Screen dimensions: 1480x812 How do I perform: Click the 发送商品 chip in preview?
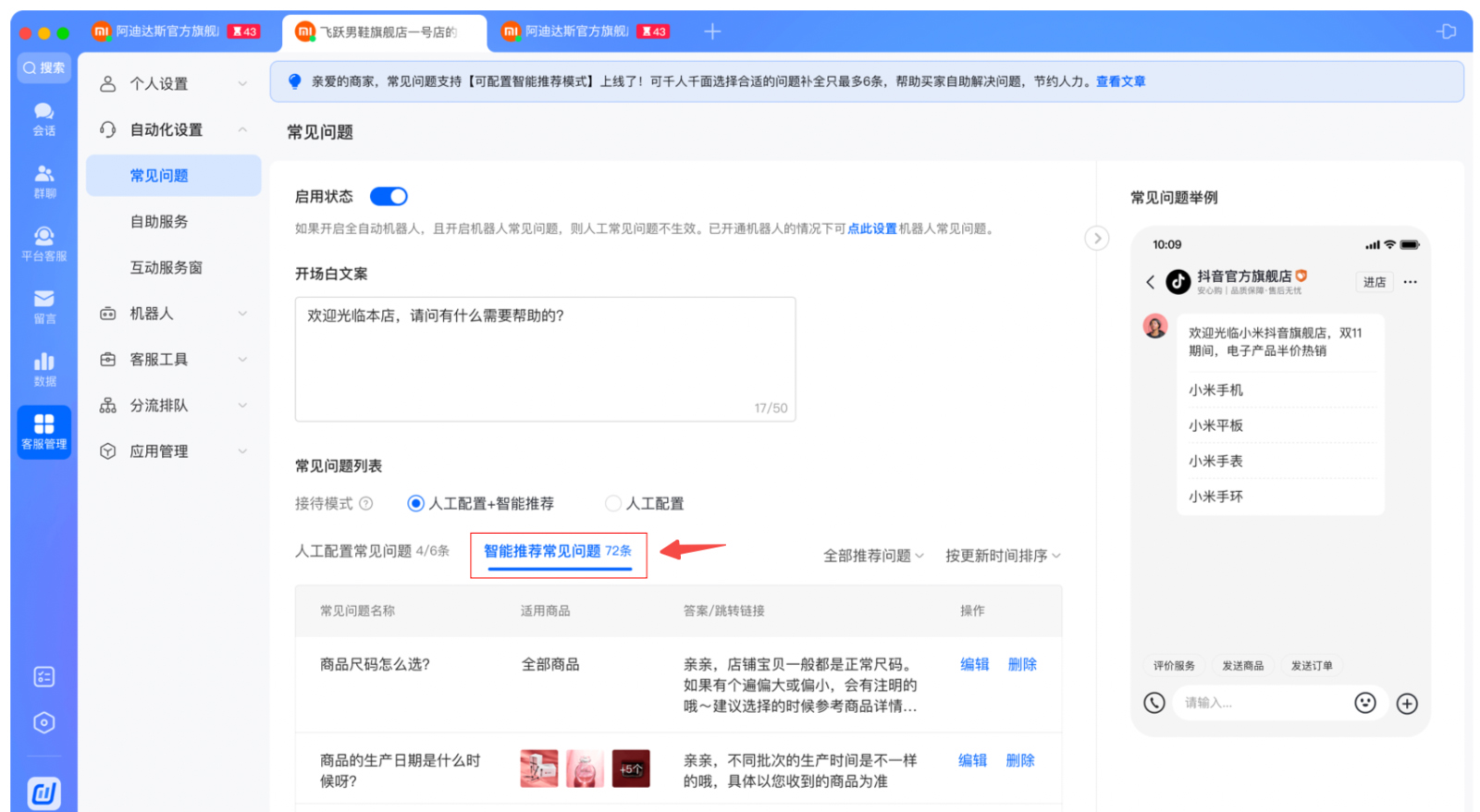tap(1242, 666)
